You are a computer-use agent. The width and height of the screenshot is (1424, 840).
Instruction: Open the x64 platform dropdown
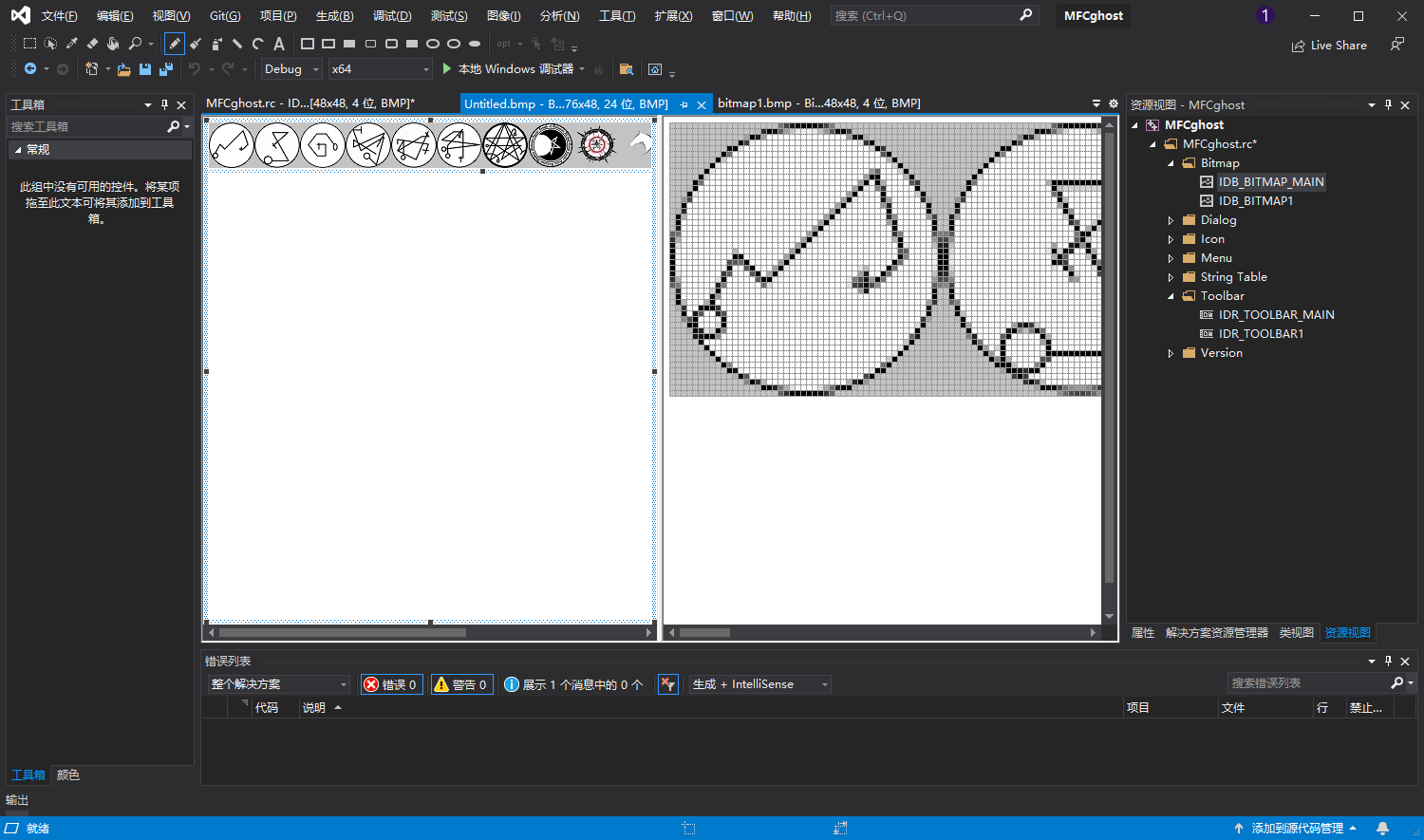click(380, 69)
